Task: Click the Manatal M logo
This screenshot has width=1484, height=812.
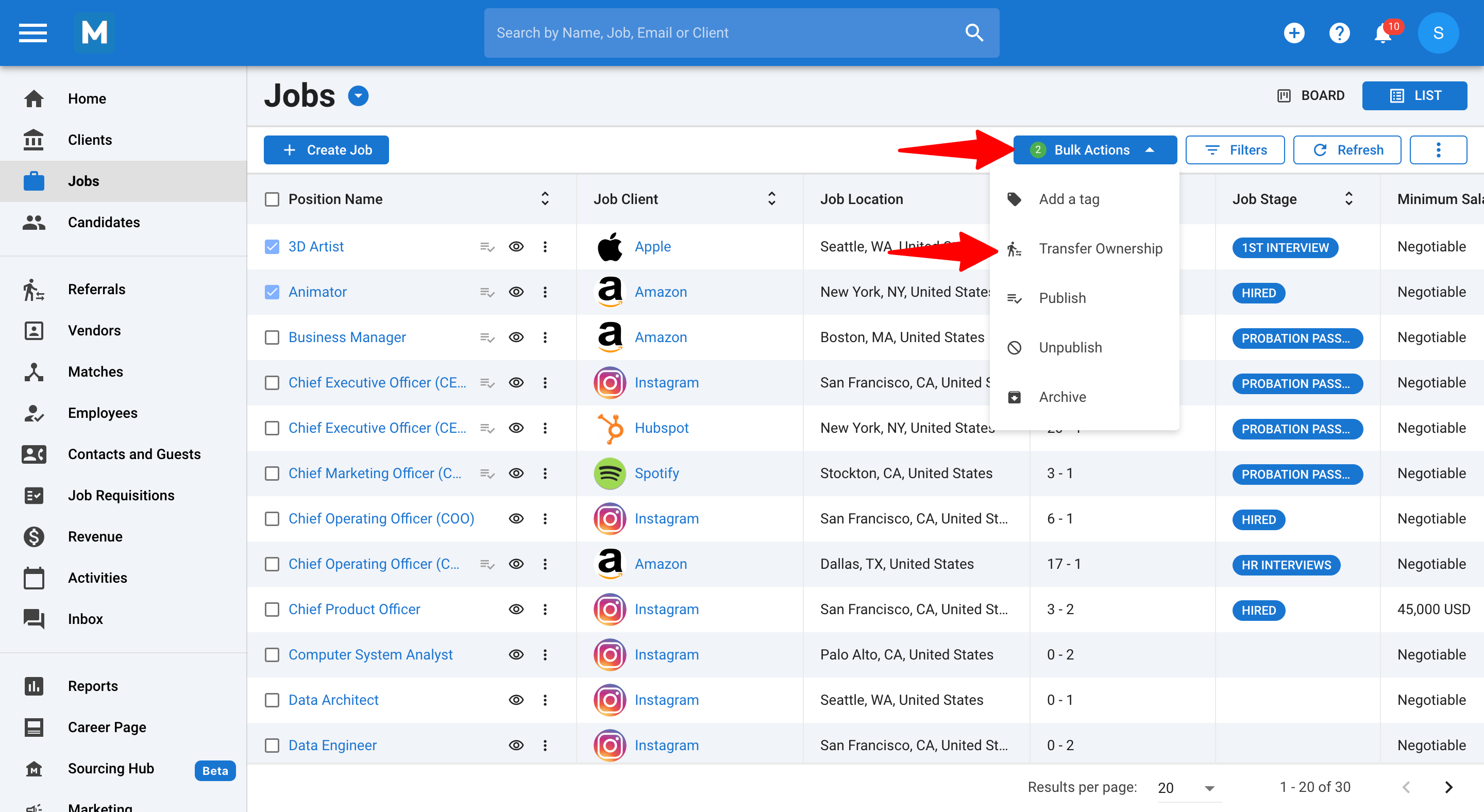Action: pos(94,33)
